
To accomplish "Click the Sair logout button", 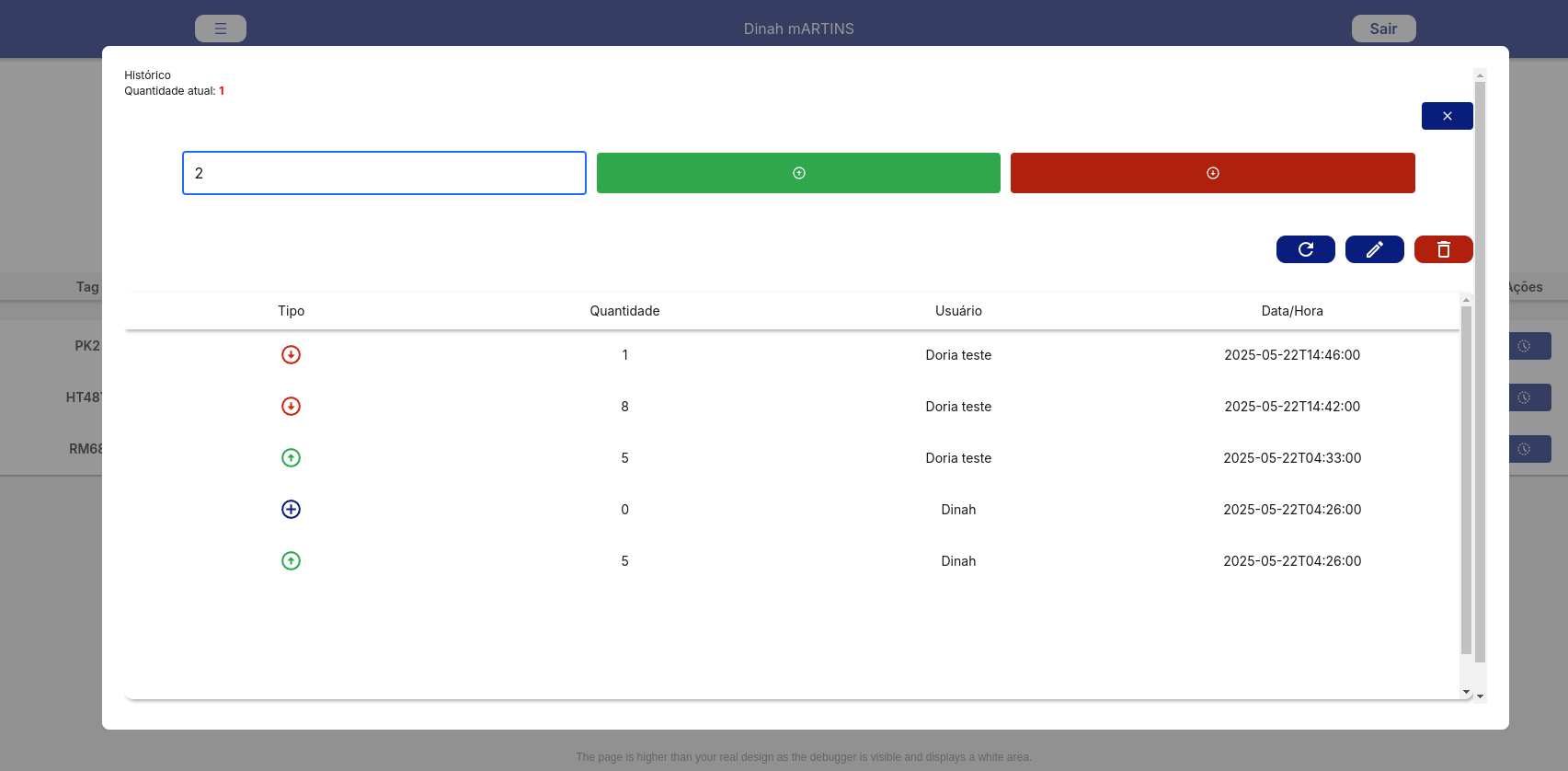I will click(x=1383, y=29).
